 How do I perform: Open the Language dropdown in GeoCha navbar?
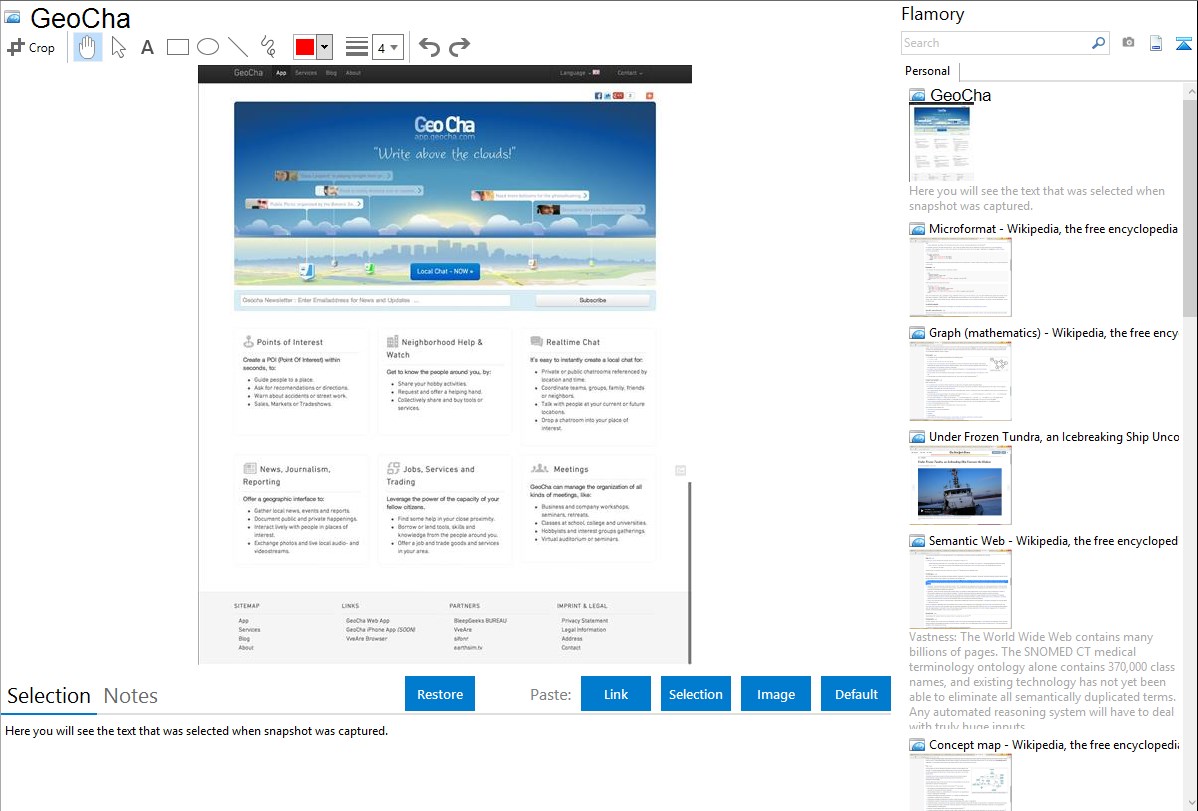click(579, 73)
